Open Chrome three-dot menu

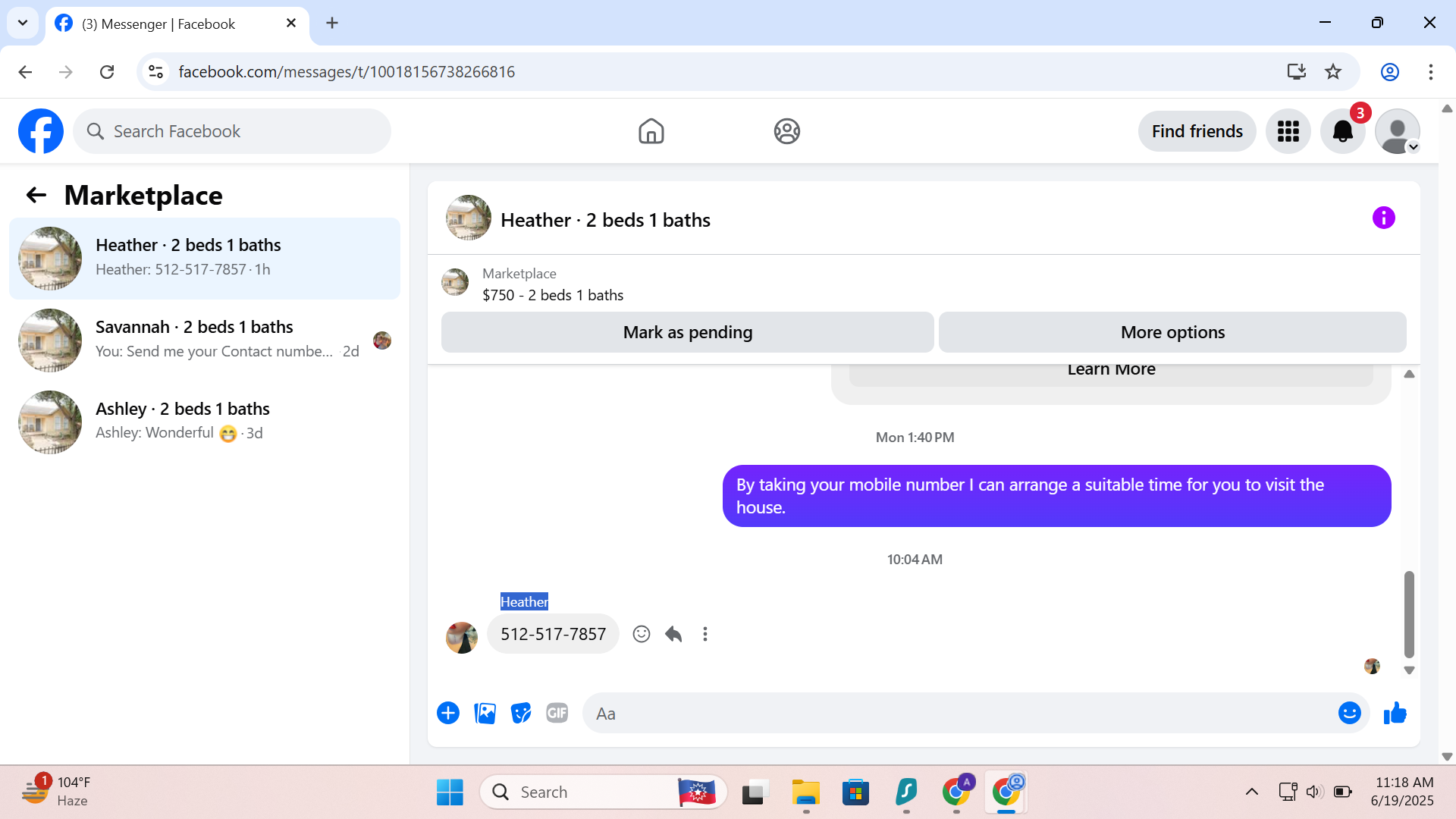tap(1430, 72)
